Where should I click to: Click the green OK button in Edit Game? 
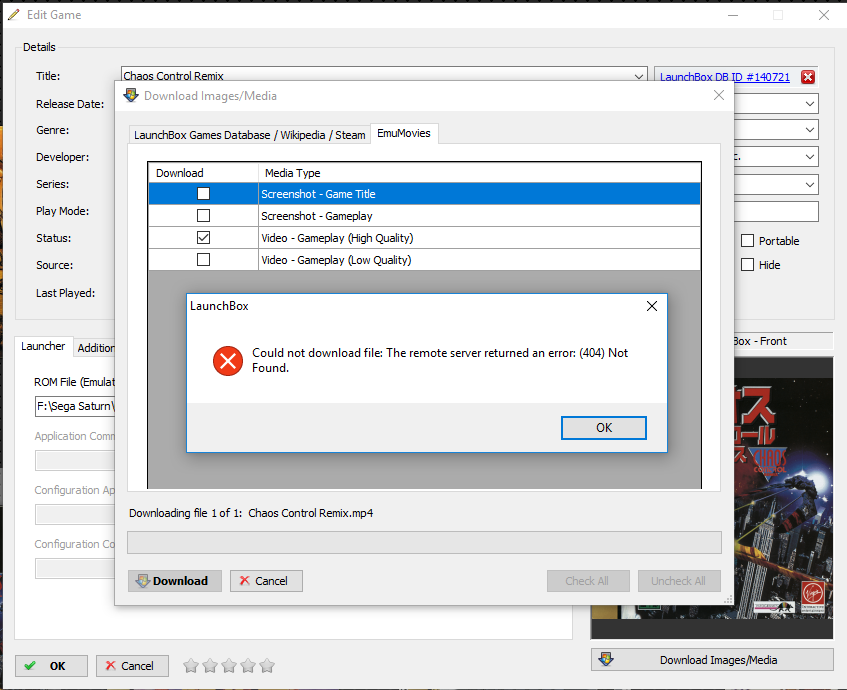click(x=51, y=666)
